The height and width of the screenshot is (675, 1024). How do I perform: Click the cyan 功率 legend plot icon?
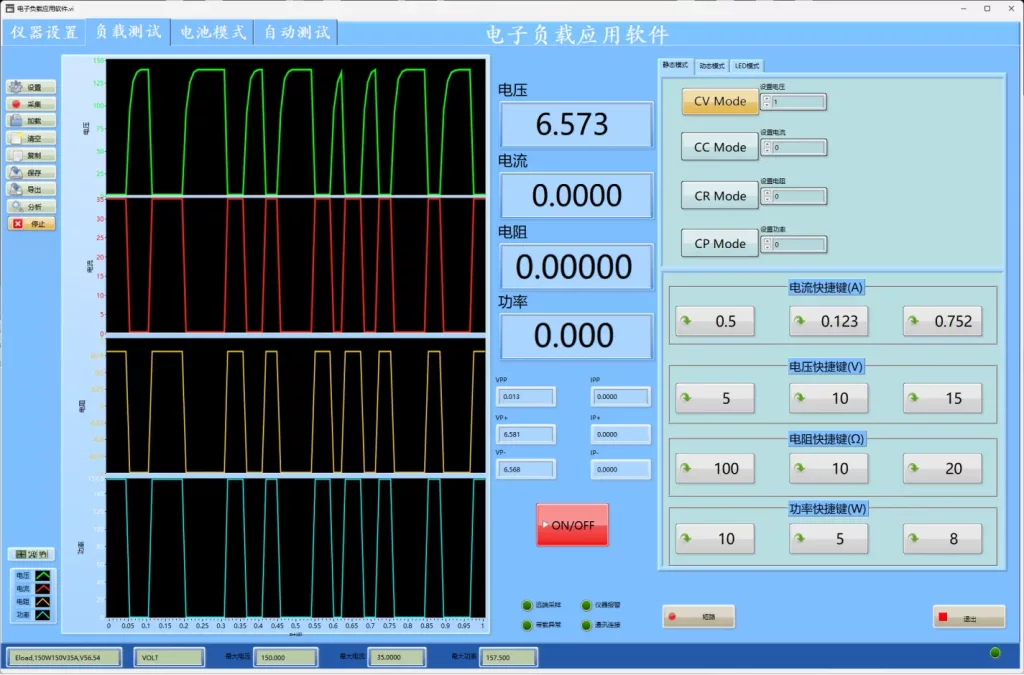[42, 615]
